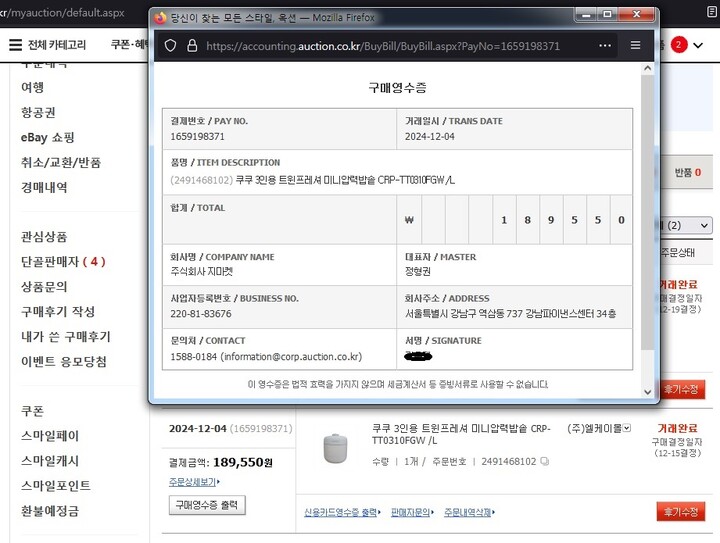Open 항공권 in sidebar
Image resolution: width=720 pixels, height=543 pixels.
(x=39, y=112)
